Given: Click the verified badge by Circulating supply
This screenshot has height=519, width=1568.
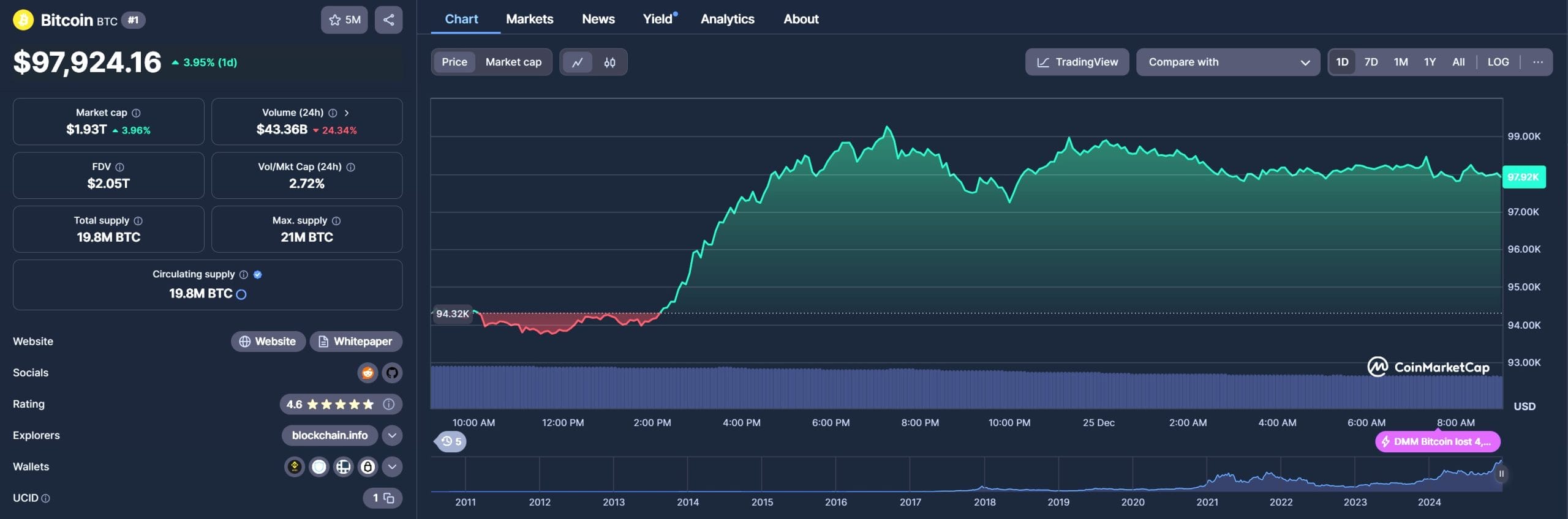Looking at the screenshot, I should (258, 275).
